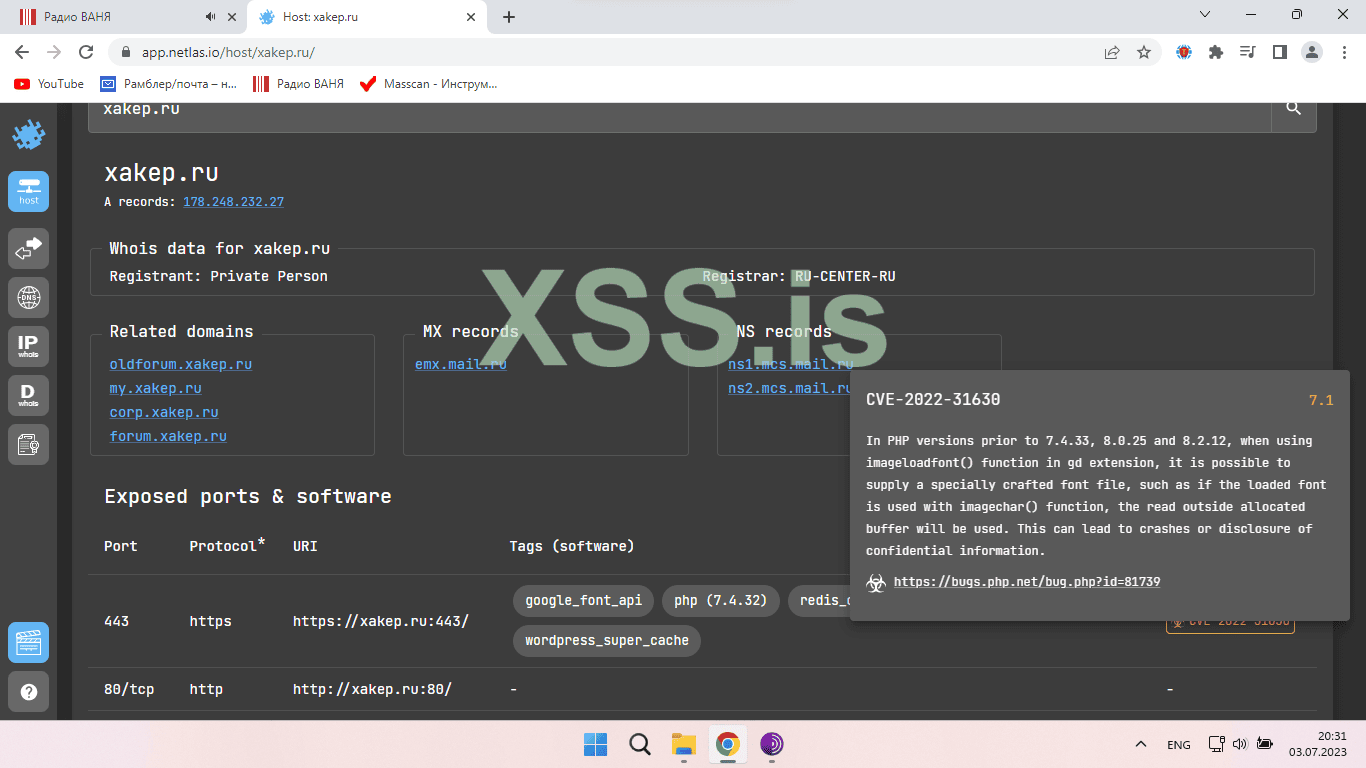Open Windows taskbar search
Screen dimensions: 1366x768
pos(640,744)
